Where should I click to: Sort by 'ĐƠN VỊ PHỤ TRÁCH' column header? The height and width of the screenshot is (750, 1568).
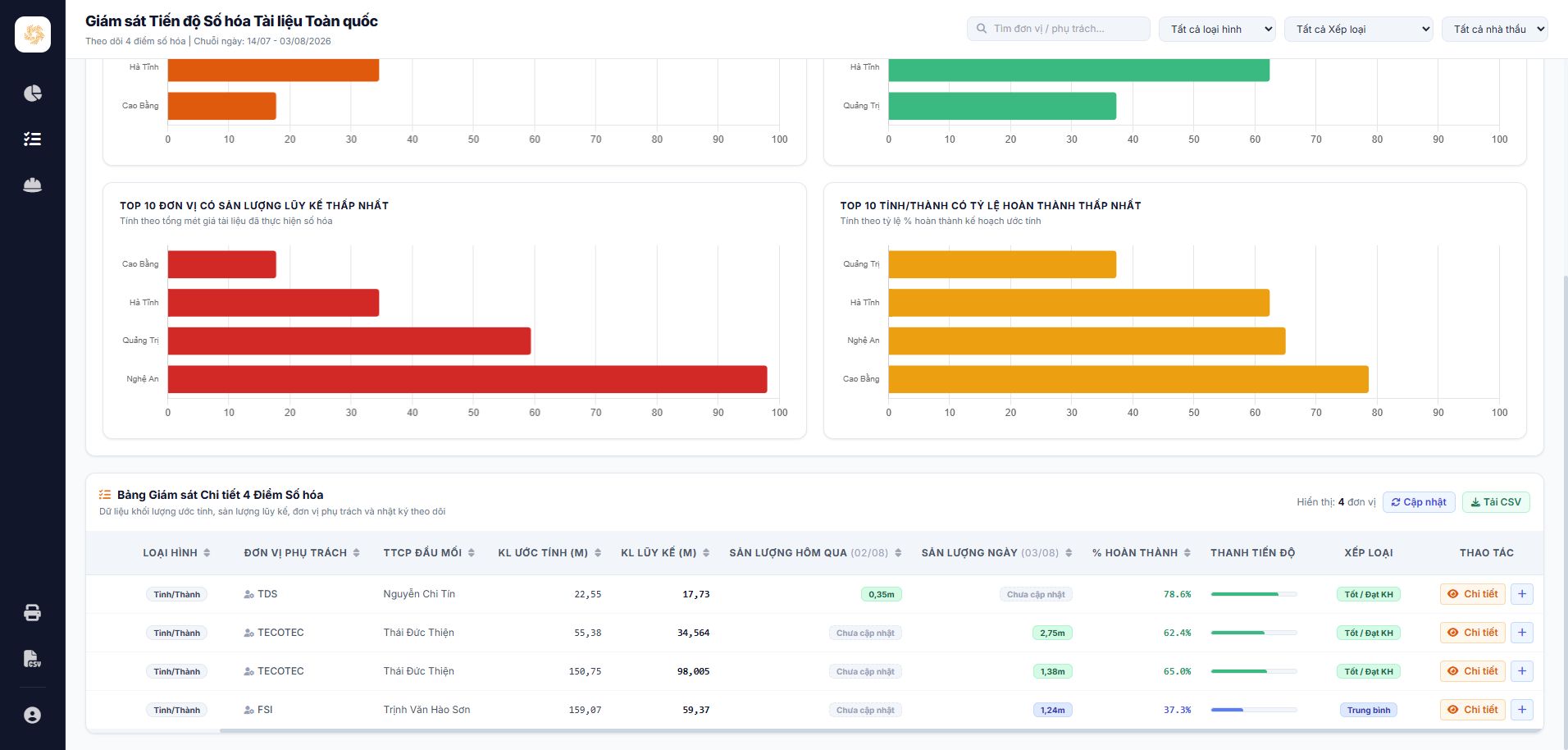[x=302, y=553]
